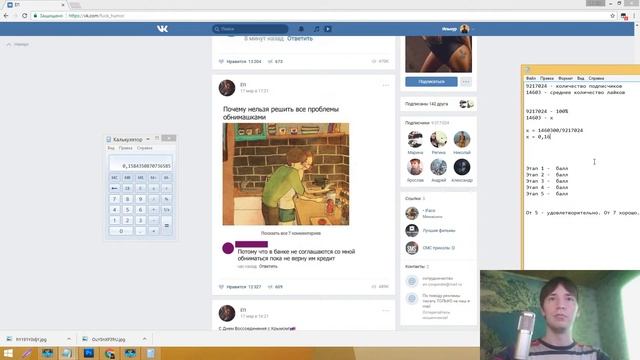Viewport: 640px width, 360px height.
Task: Click browser back arrow
Action: (6, 16)
